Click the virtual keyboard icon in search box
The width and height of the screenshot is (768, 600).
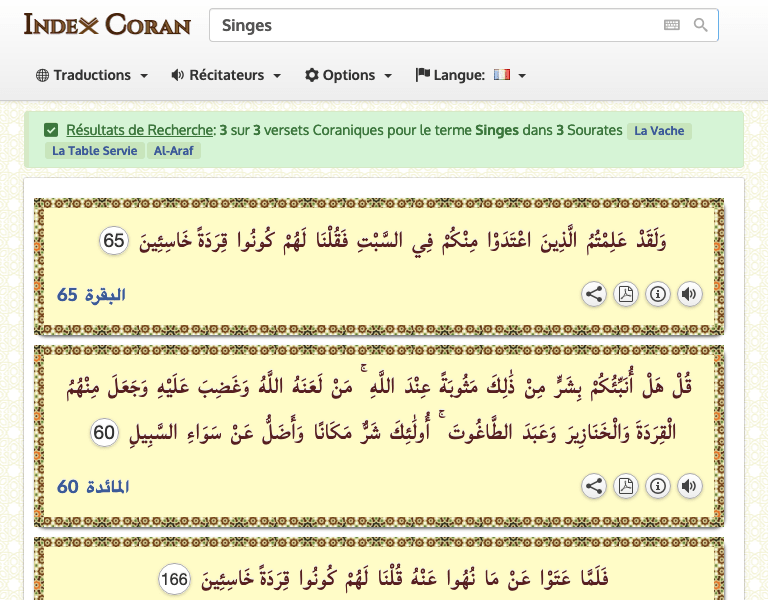(672, 25)
